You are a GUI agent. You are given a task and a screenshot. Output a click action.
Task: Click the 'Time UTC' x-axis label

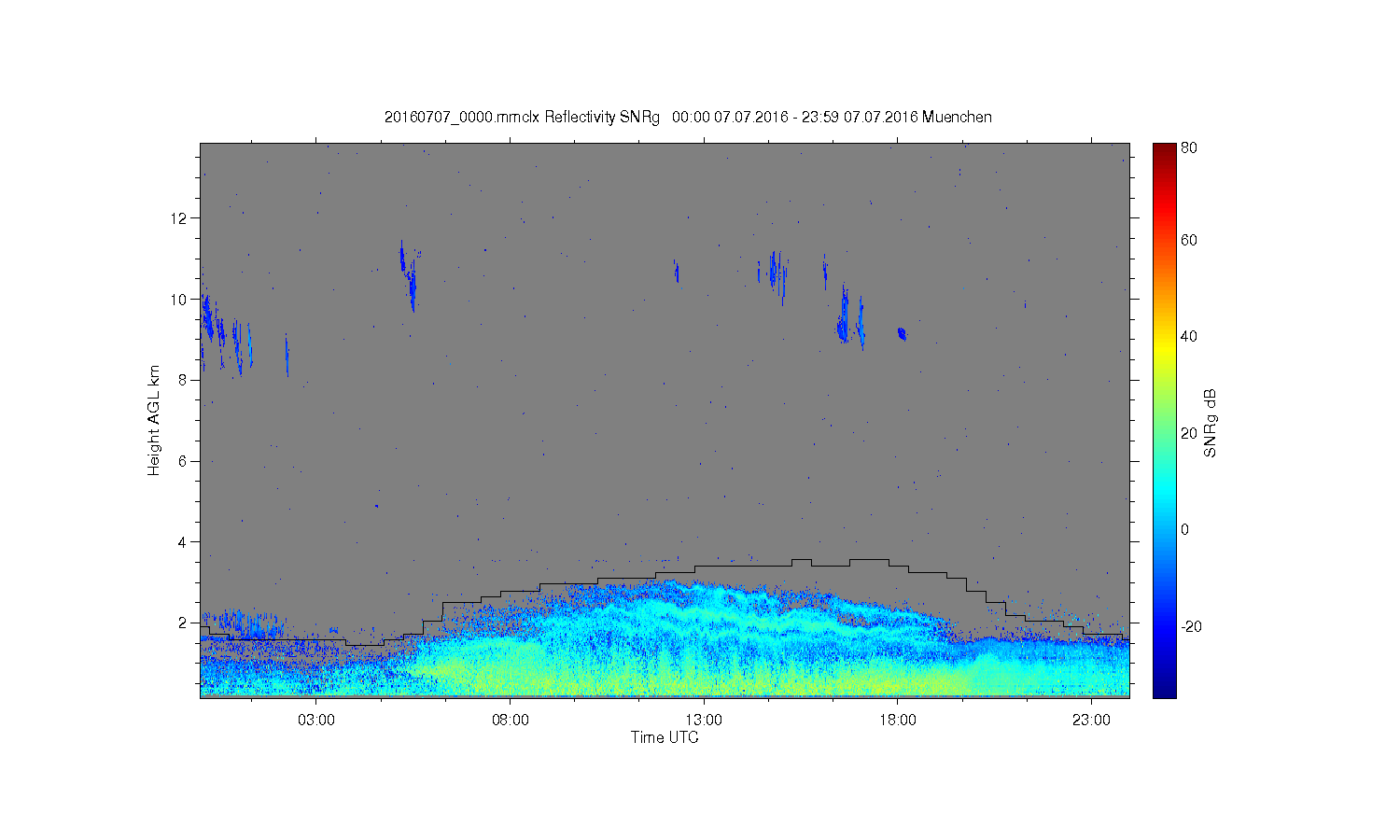click(x=665, y=737)
